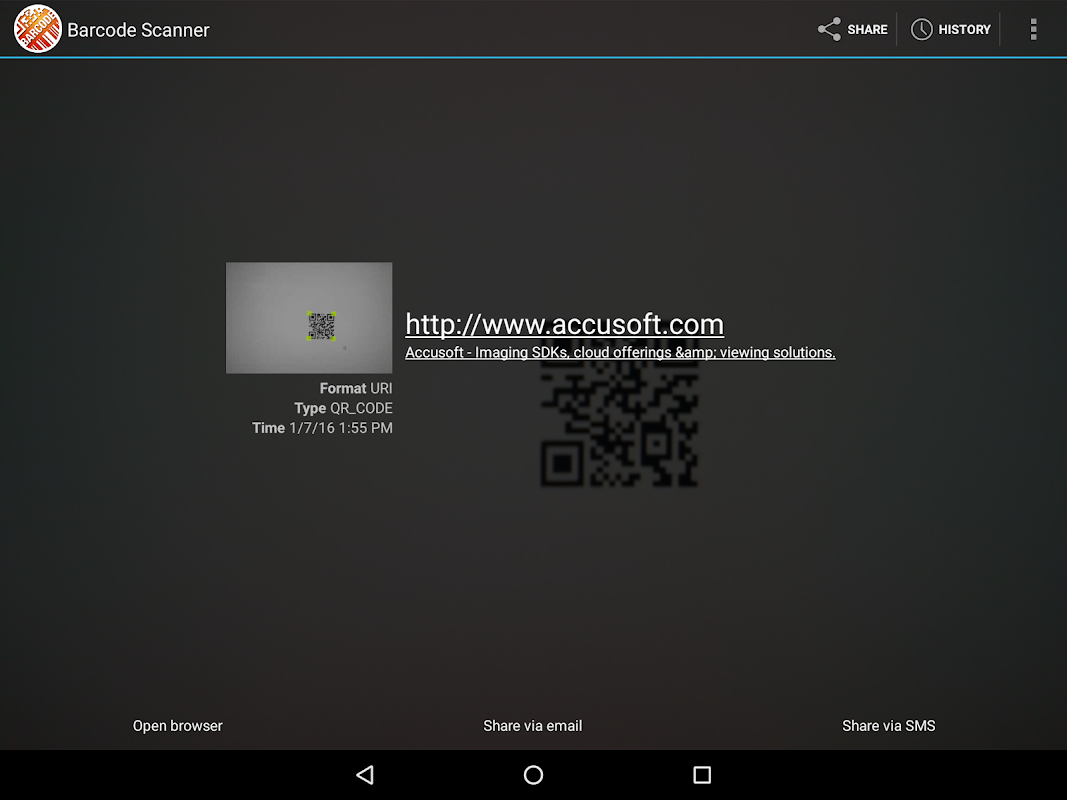Click the 'Format URI' text line
The width and height of the screenshot is (1067, 800).
pos(356,388)
